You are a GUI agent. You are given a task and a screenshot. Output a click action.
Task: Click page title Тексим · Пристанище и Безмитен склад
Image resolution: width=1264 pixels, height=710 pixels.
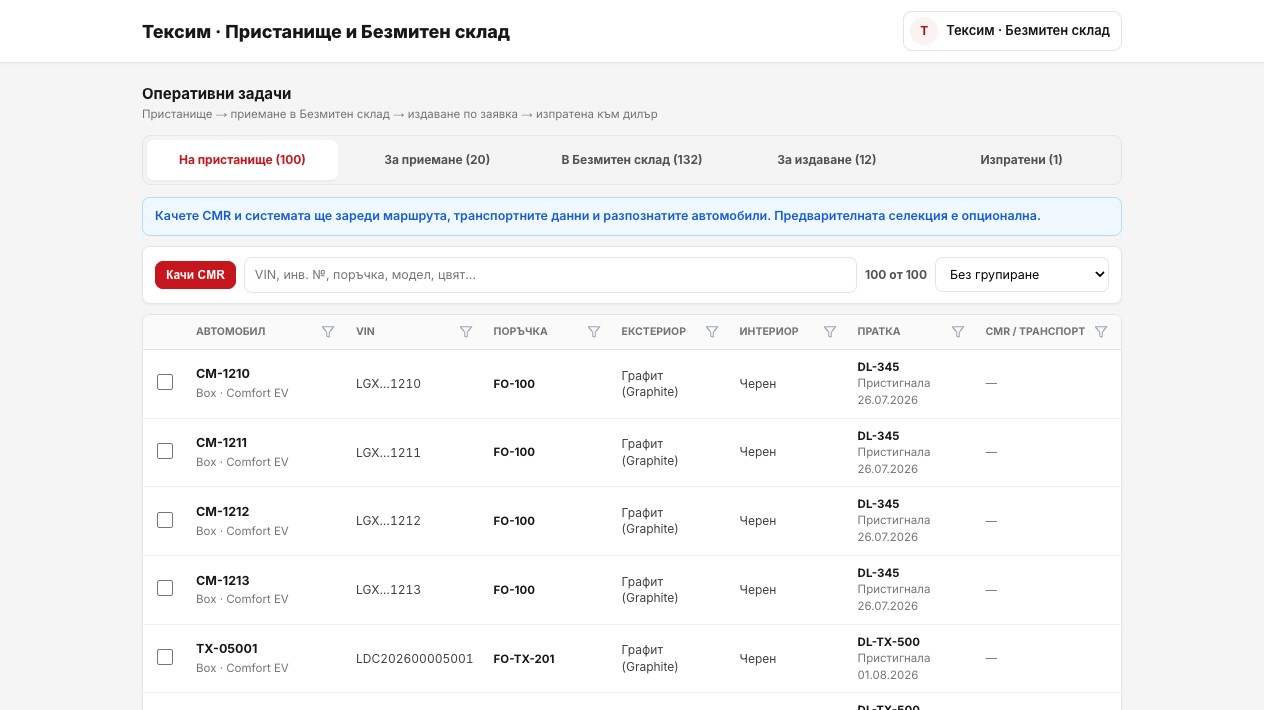point(326,32)
